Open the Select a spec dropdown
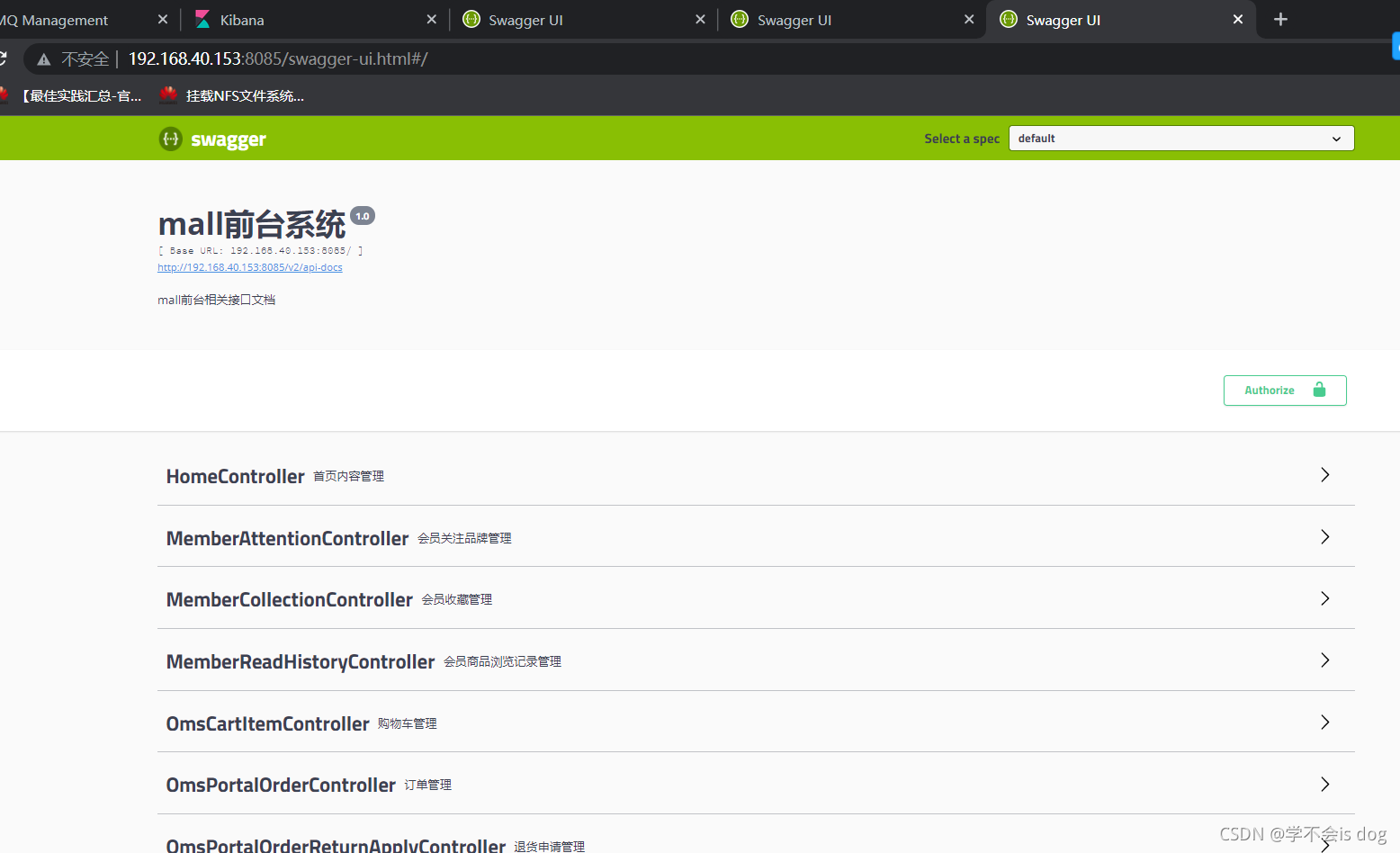The image size is (1400, 853). click(x=1180, y=138)
